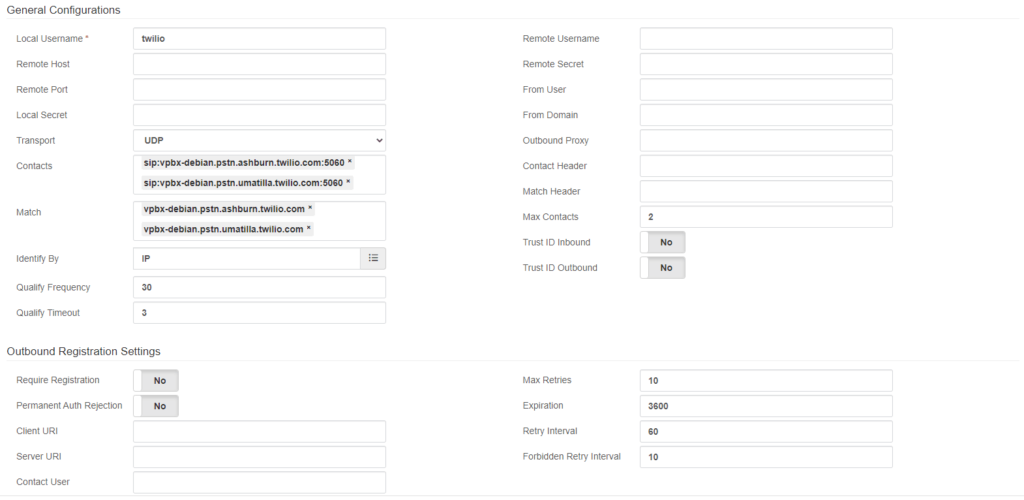Toggle Trust ID Inbound switch
The width and height of the screenshot is (1024, 500).
click(663, 242)
